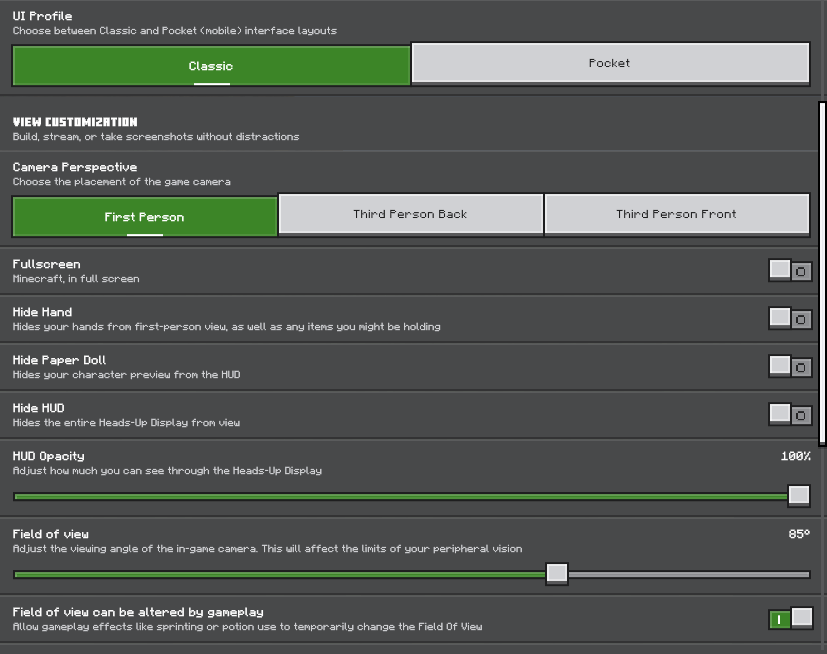Switch UI profile to Pocket
The width and height of the screenshot is (827, 654).
click(610, 63)
